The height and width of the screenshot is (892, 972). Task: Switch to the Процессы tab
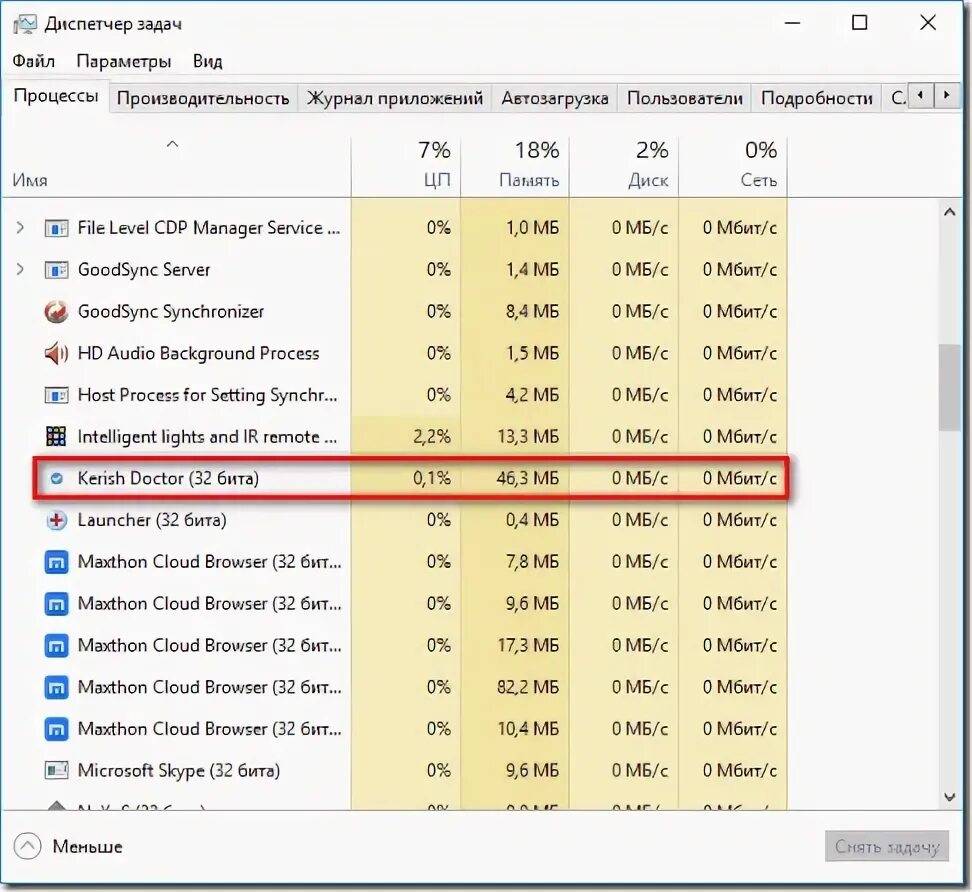tap(56, 96)
